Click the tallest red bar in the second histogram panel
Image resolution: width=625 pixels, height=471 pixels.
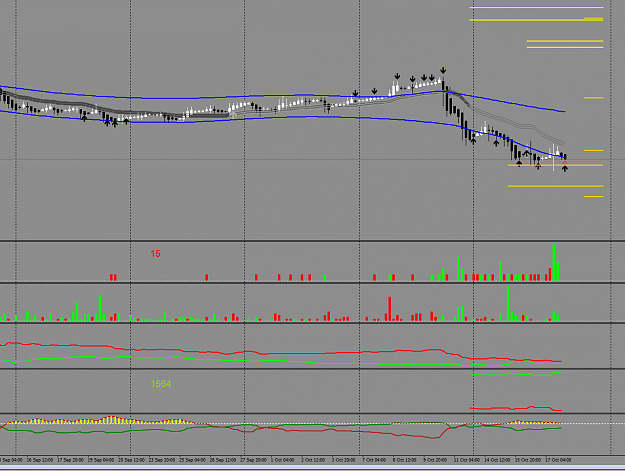[x=390, y=309]
